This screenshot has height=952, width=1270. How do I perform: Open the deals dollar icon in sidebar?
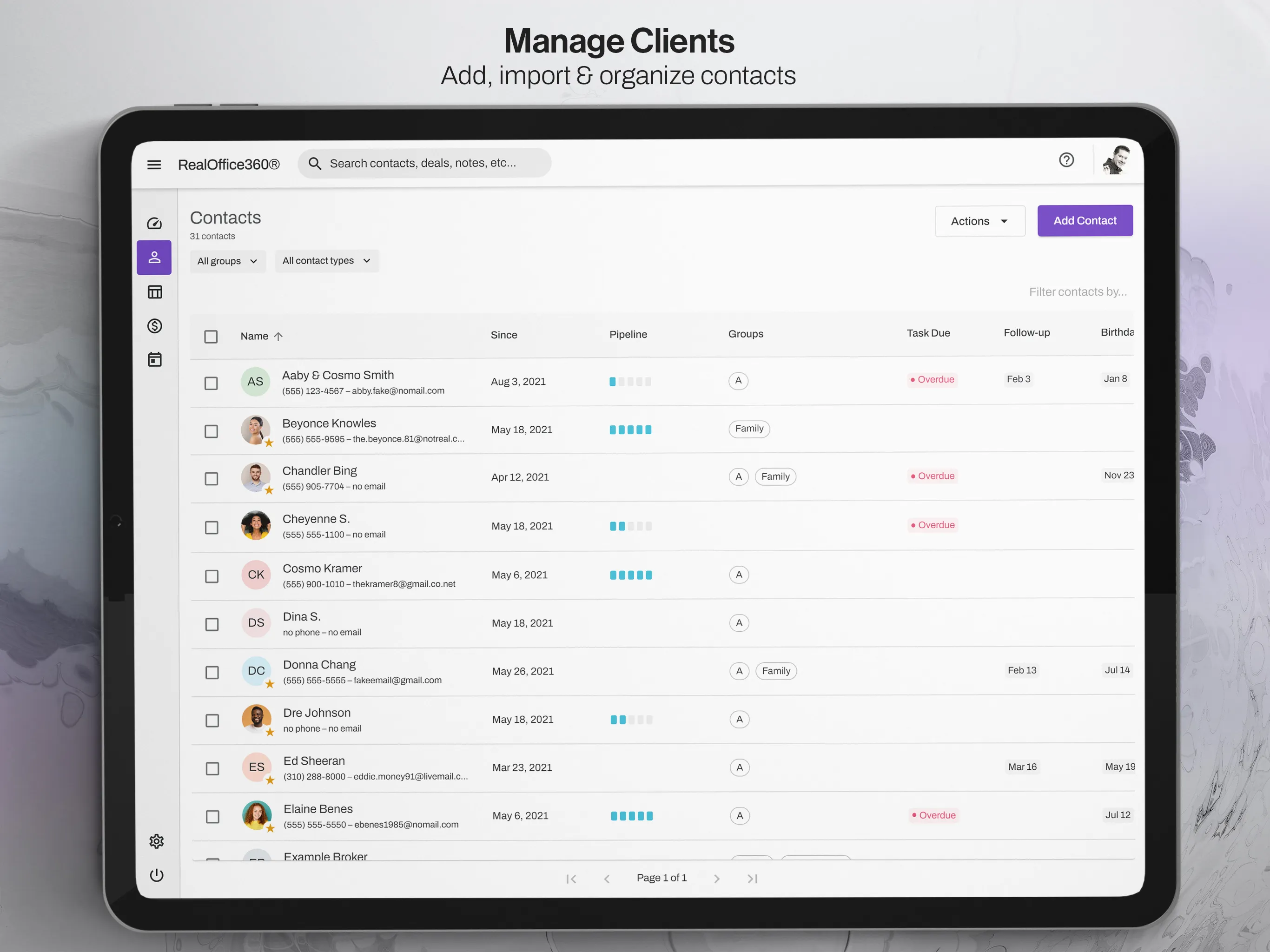tap(154, 326)
